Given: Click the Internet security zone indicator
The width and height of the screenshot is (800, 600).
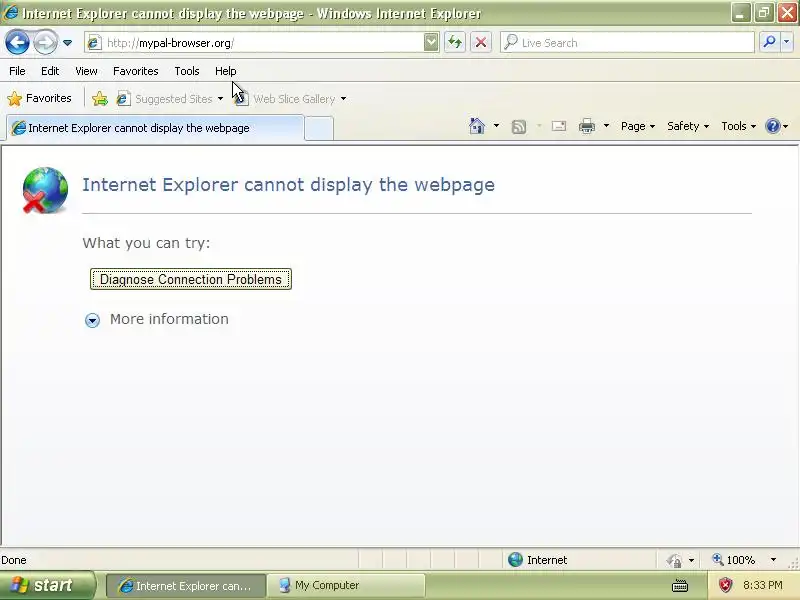Looking at the screenshot, I should (538, 560).
